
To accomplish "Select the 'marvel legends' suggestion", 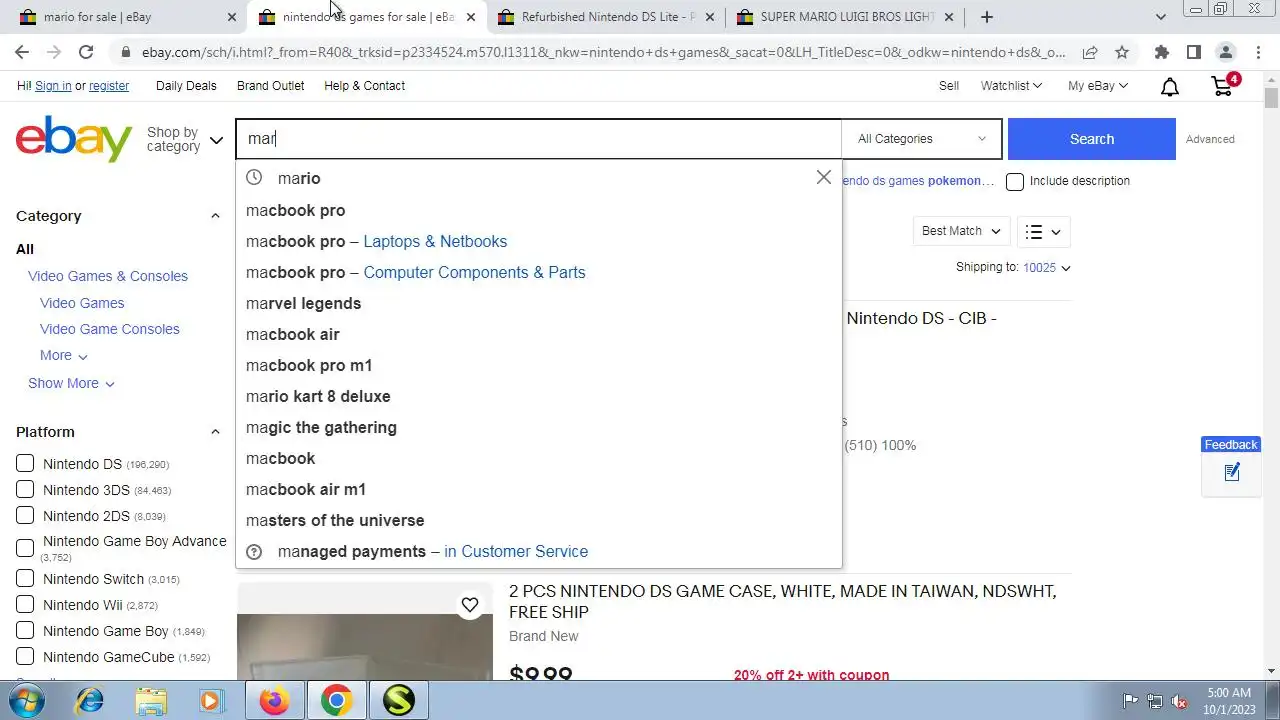I will click(x=538, y=303).
